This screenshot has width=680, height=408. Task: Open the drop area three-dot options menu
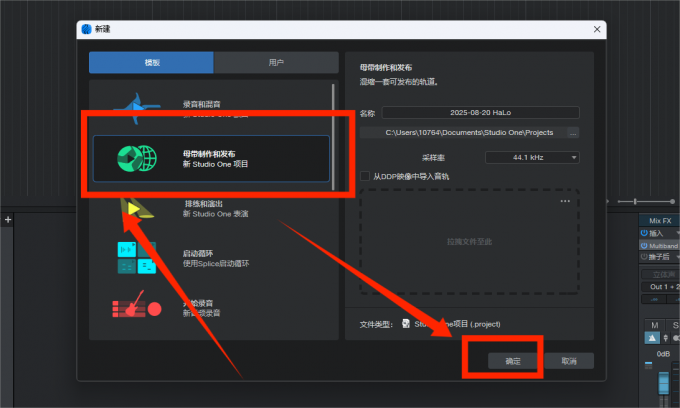[565, 201]
